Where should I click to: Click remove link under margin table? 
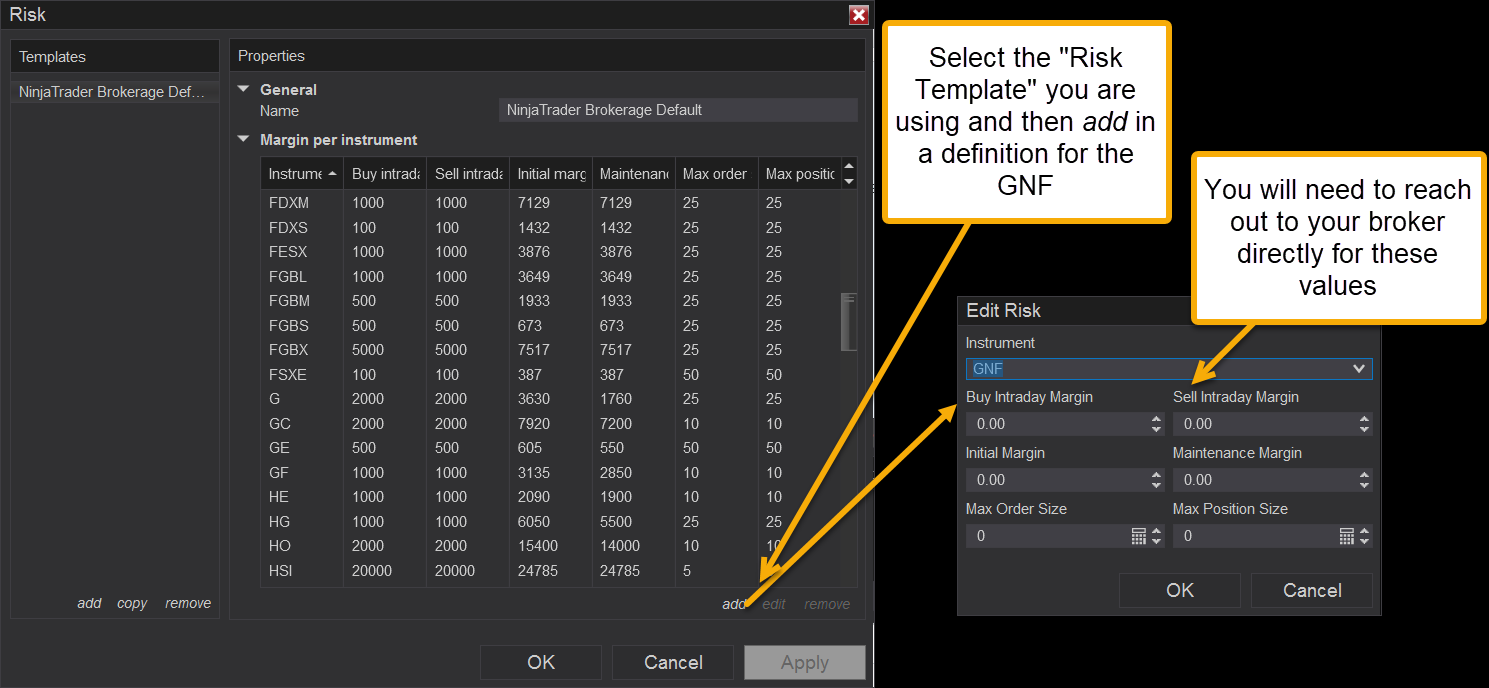(x=827, y=604)
